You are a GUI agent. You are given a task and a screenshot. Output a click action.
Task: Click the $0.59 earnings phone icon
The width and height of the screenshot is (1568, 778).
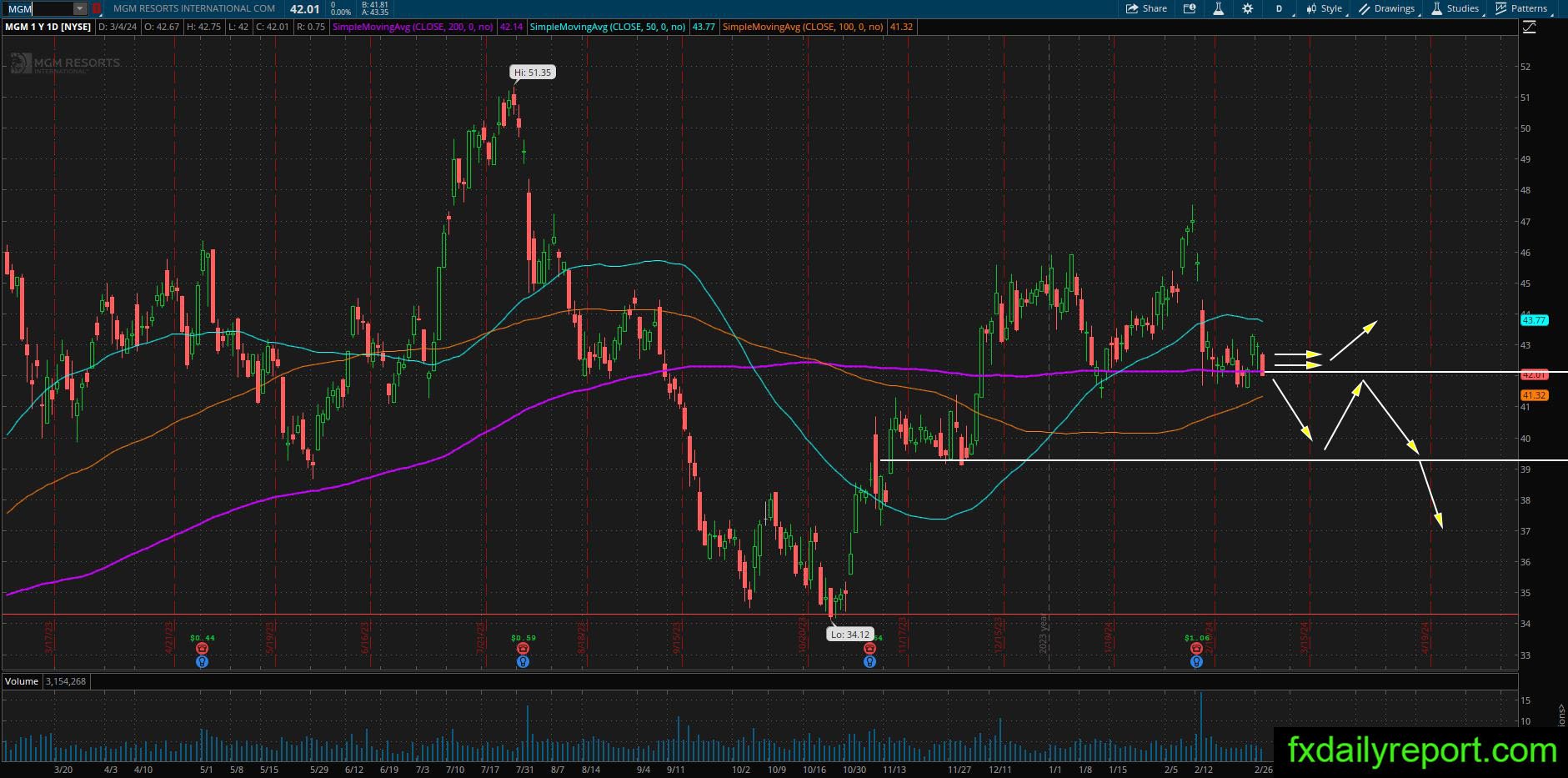point(523,649)
